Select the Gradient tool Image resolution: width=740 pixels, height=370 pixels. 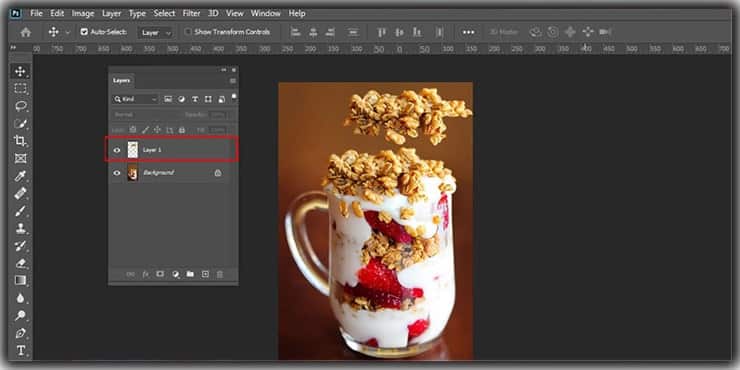20,280
